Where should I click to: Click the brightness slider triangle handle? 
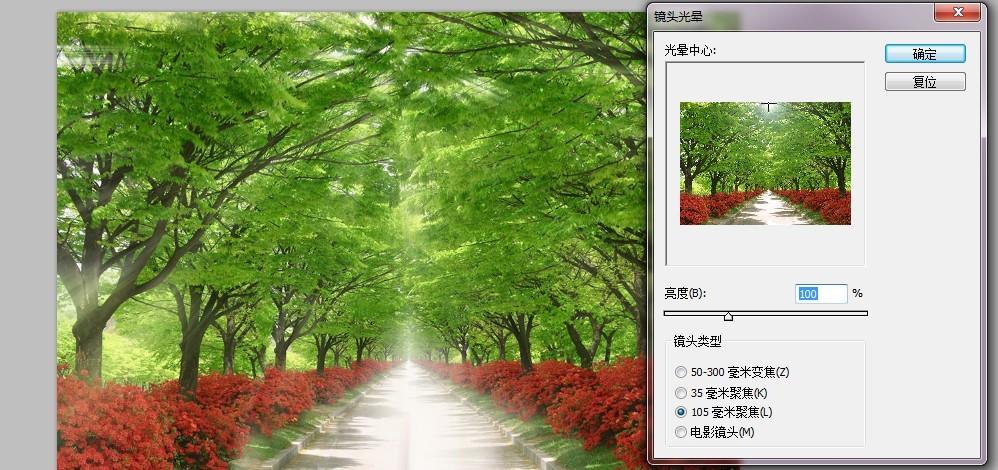pyautogui.click(x=728, y=316)
